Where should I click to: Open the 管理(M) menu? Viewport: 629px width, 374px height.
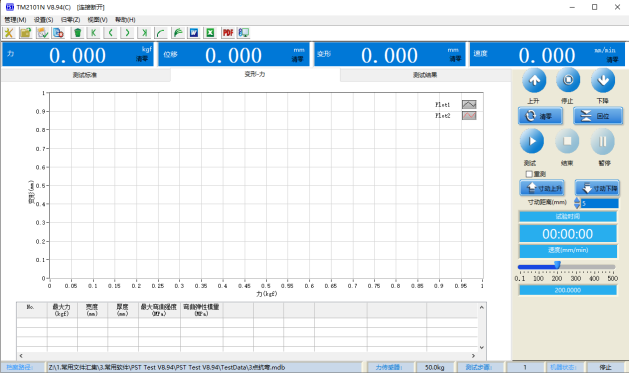[15, 20]
